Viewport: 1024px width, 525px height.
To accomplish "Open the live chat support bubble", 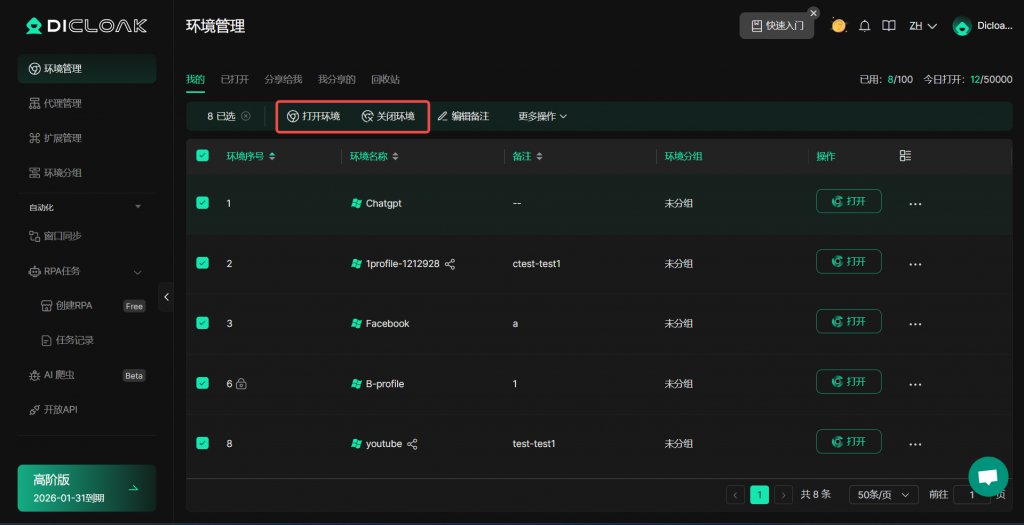I will point(987,477).
